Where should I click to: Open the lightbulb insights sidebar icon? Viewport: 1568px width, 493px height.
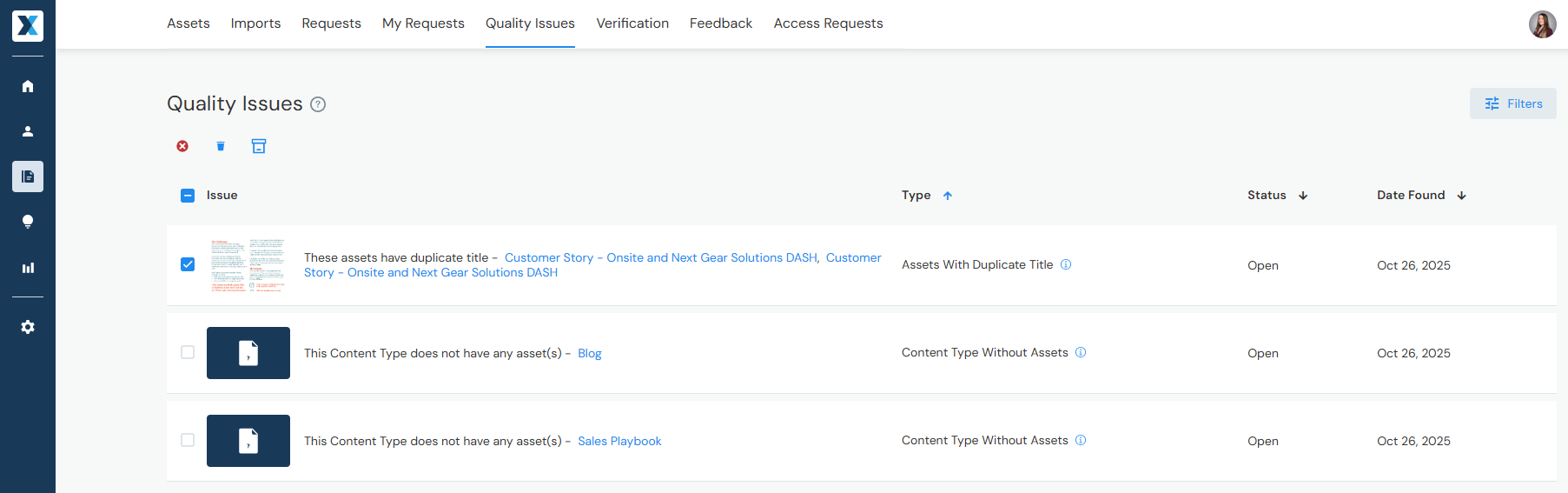(28, 222)
